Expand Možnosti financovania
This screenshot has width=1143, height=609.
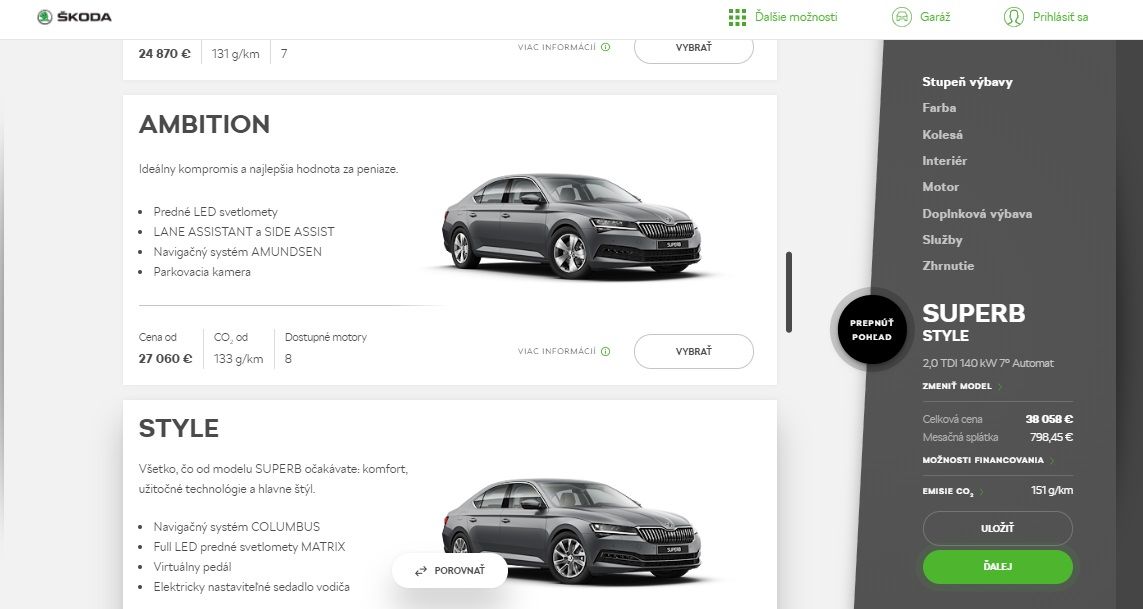point(988,460)
